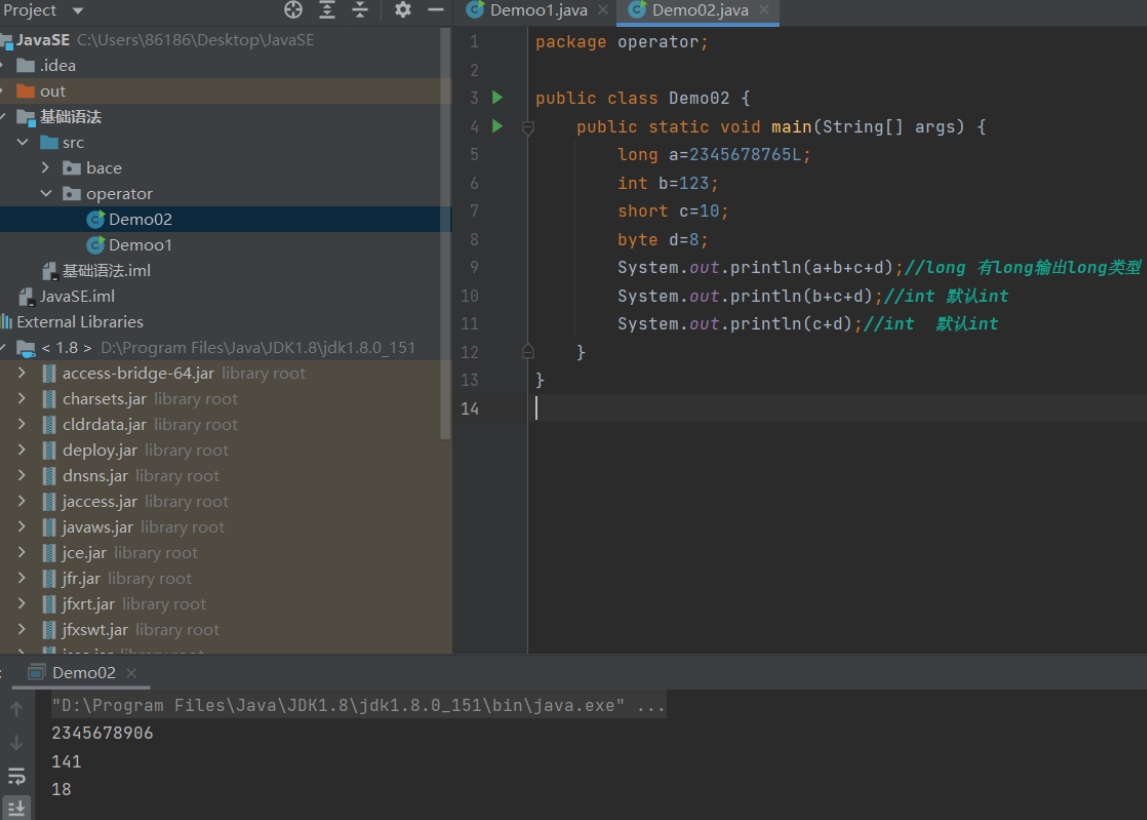Viewport: 1147px width, 820px height.
Task: Expand the bace package chevron
Action: (x=45, y=168)
